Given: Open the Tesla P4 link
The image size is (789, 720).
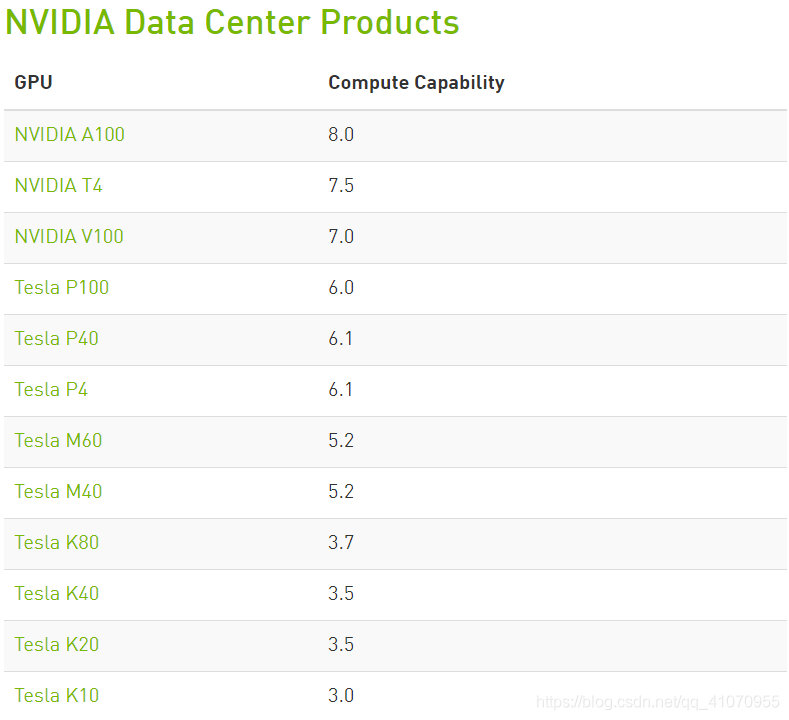Looking at the screenshot, I should point(51,389).
